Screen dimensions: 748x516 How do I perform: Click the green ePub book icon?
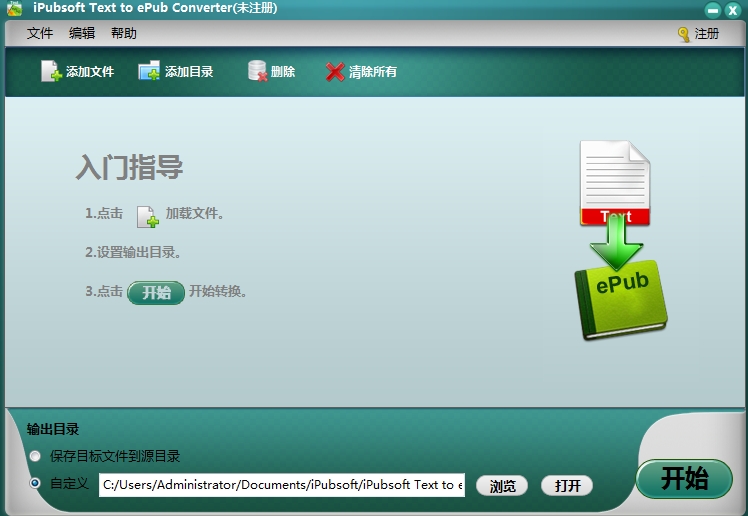pyautogui.click(x=621, y=299)
